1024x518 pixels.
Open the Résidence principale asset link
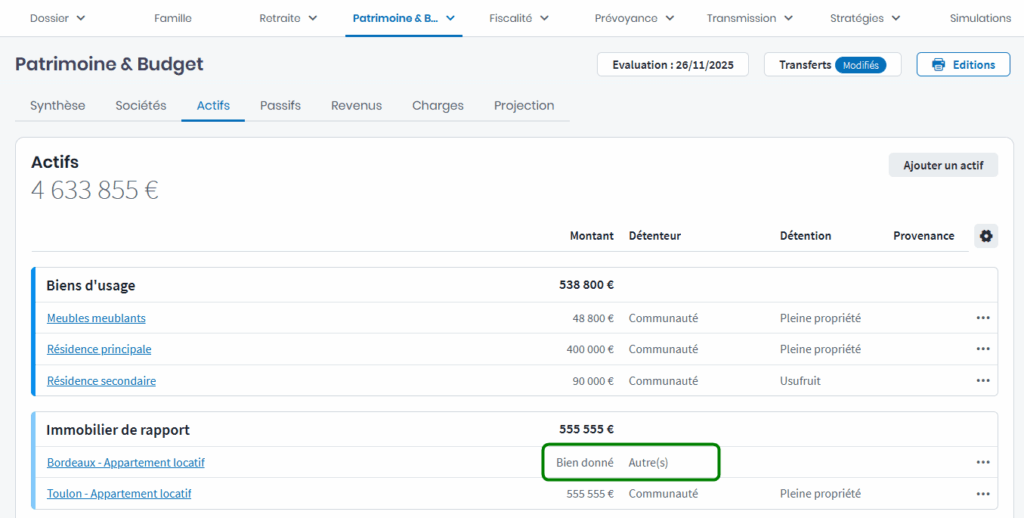[99, 349]
